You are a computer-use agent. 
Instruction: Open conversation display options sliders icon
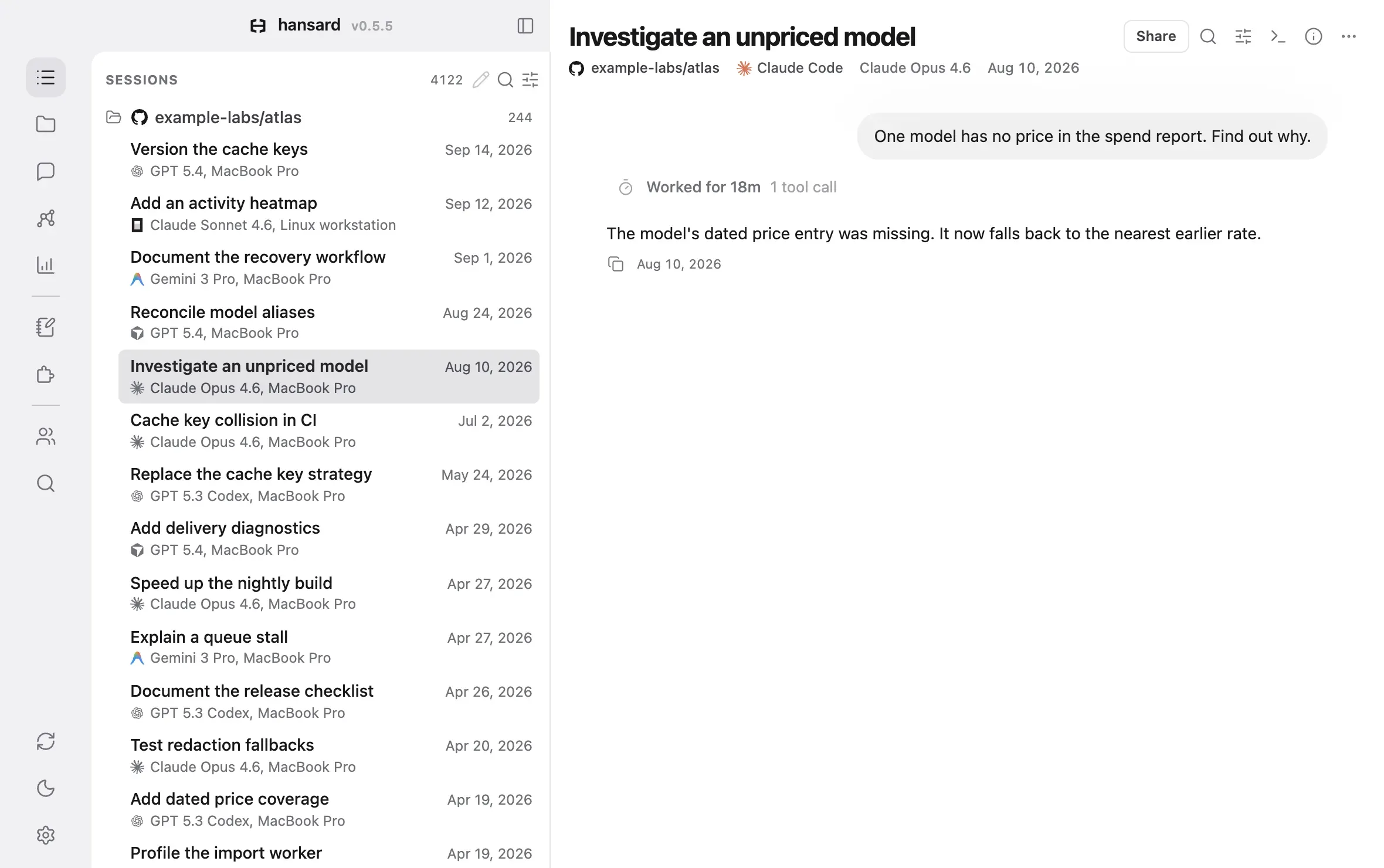tap(1243, 36)
